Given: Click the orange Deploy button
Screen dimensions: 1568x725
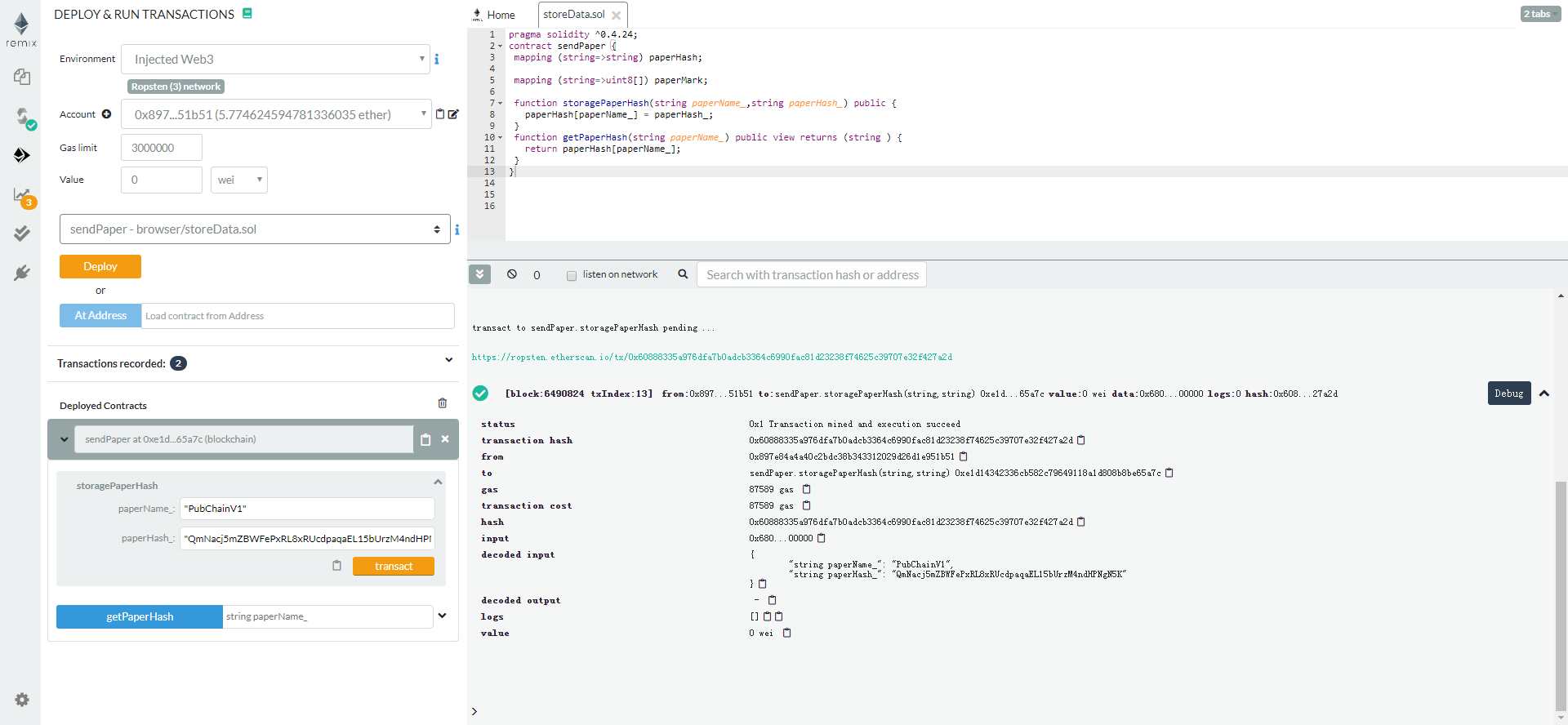Looking at the screenshot, I should pyautogui.click(x=100, y=266).
